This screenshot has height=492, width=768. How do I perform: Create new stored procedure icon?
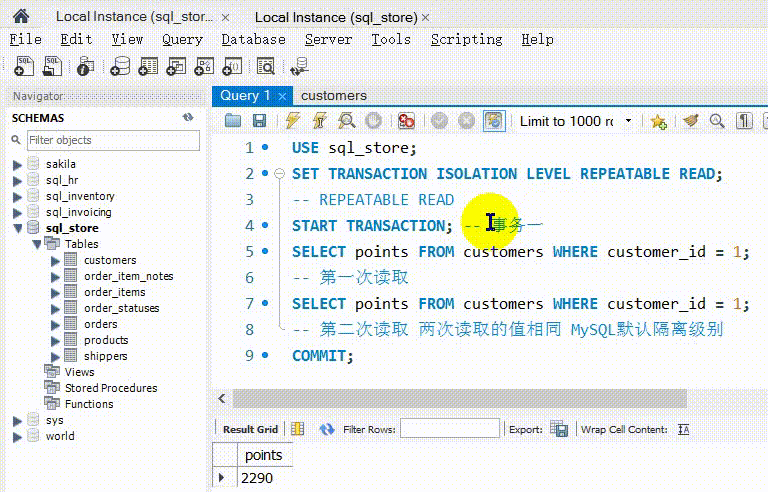click(x=204, y=66)
